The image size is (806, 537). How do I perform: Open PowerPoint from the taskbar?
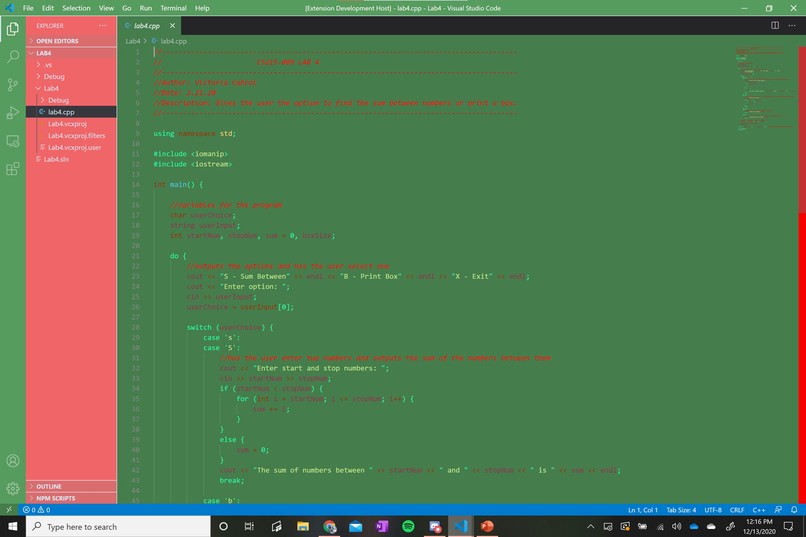tap(487, 526)
